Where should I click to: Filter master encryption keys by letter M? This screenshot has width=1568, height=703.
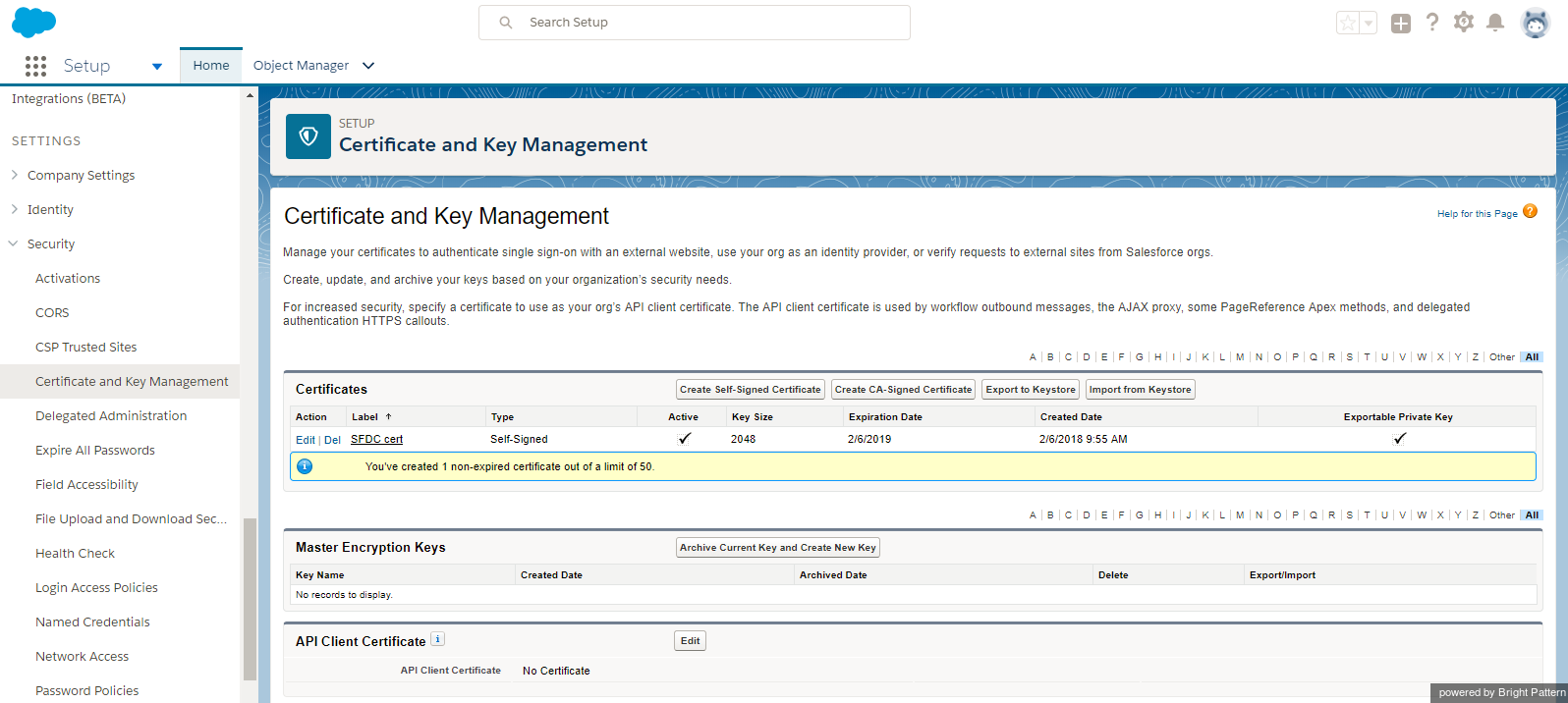(x=1240, y=515)
